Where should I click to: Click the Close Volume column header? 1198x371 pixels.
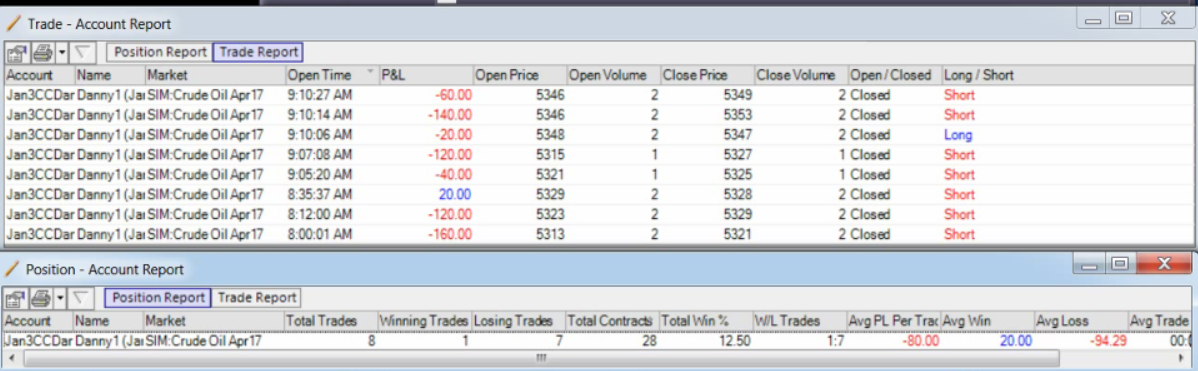point(801,75)
